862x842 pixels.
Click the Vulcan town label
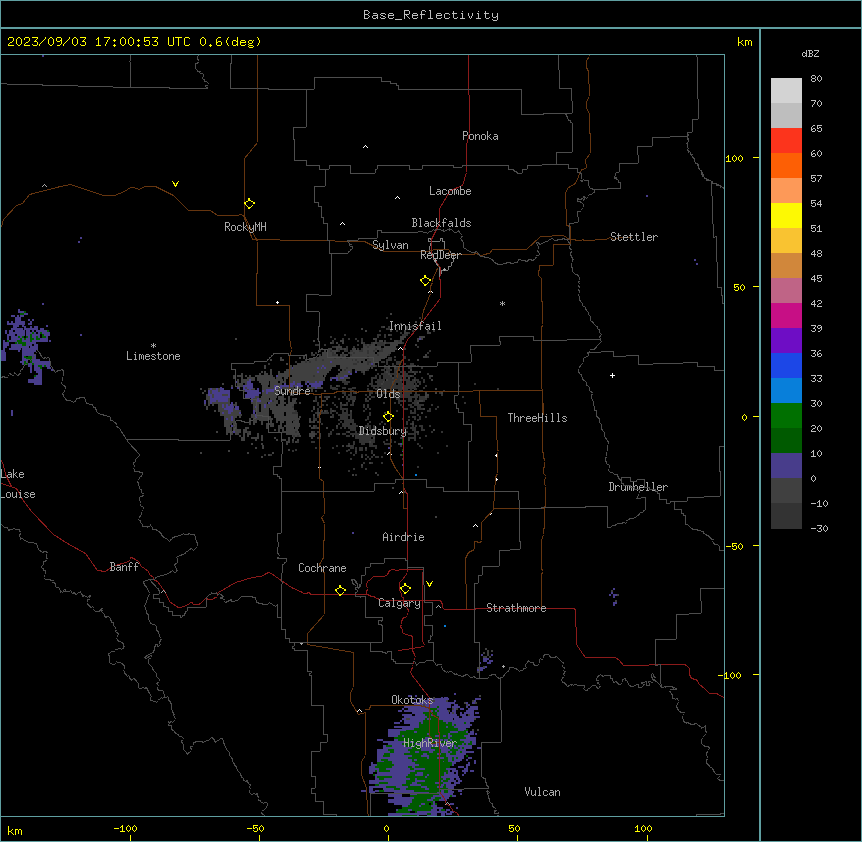coord(543,792)
